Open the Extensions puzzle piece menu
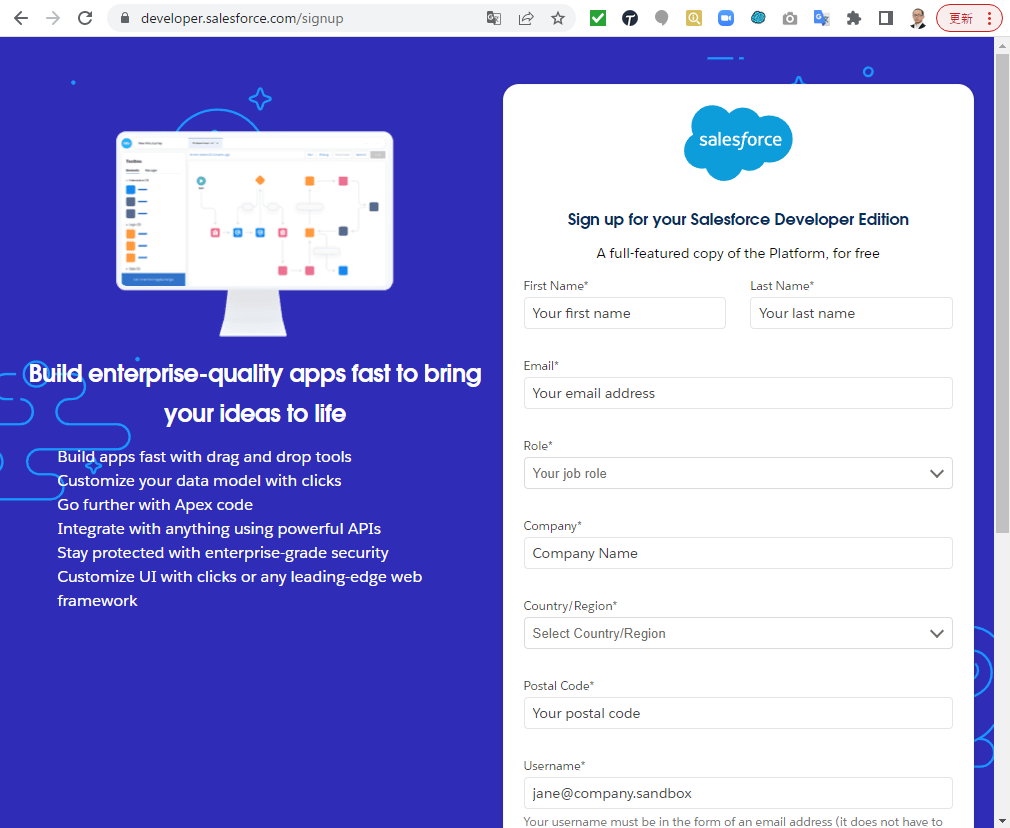Viewport: 1010px width, 828px height. click(x=853, y=18)
